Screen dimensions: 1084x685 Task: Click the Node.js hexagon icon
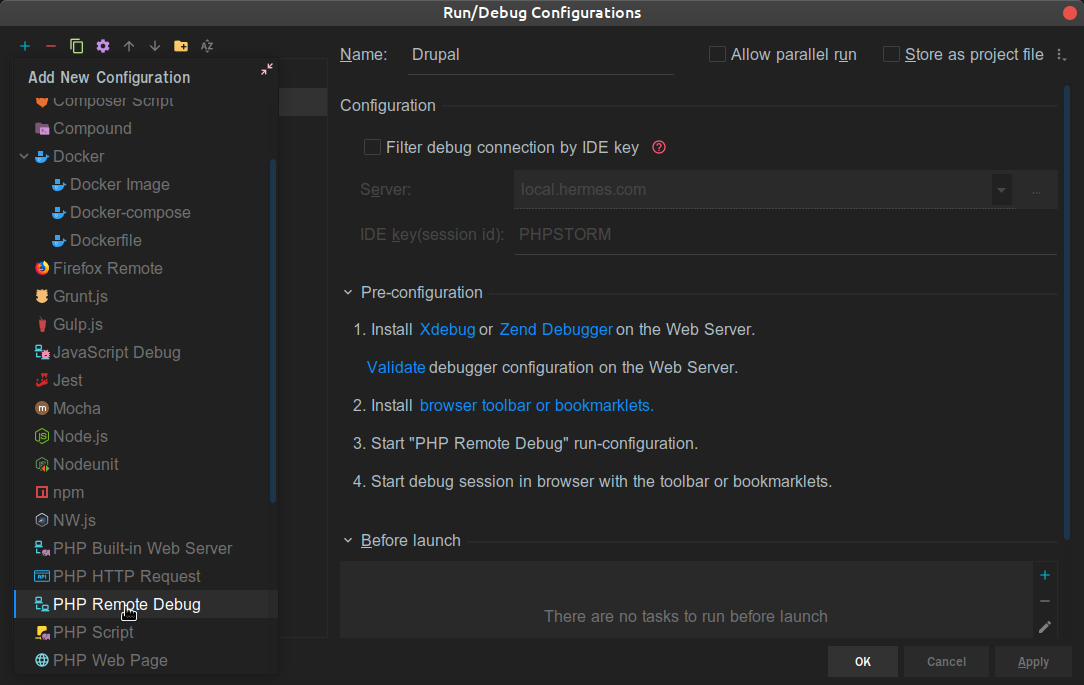pos(42,436)
